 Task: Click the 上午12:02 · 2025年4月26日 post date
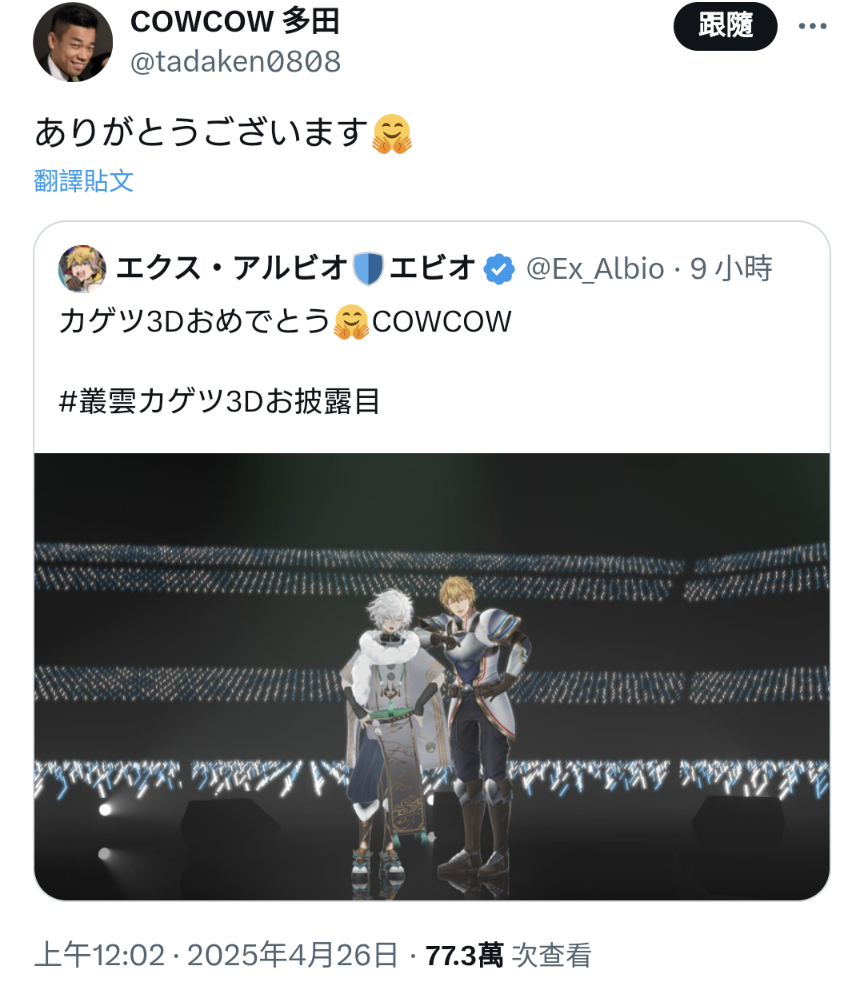click(216, 955)
